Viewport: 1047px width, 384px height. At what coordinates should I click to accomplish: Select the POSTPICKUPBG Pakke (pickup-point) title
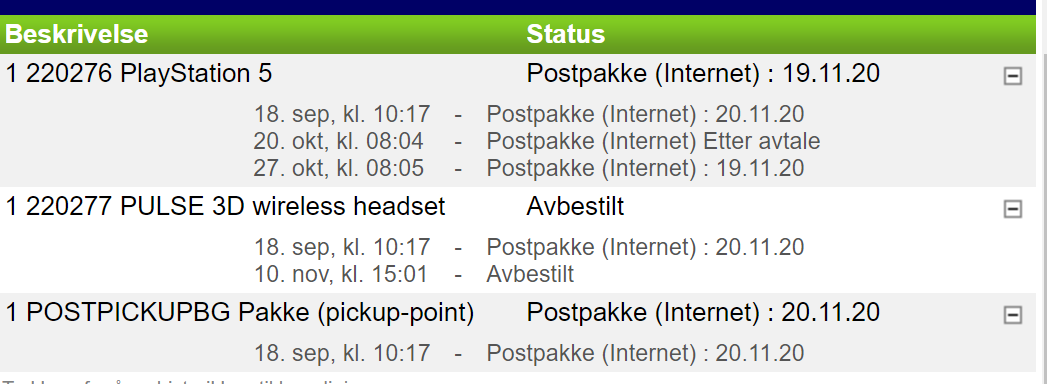pyautogui.click(x=240, y=313)
